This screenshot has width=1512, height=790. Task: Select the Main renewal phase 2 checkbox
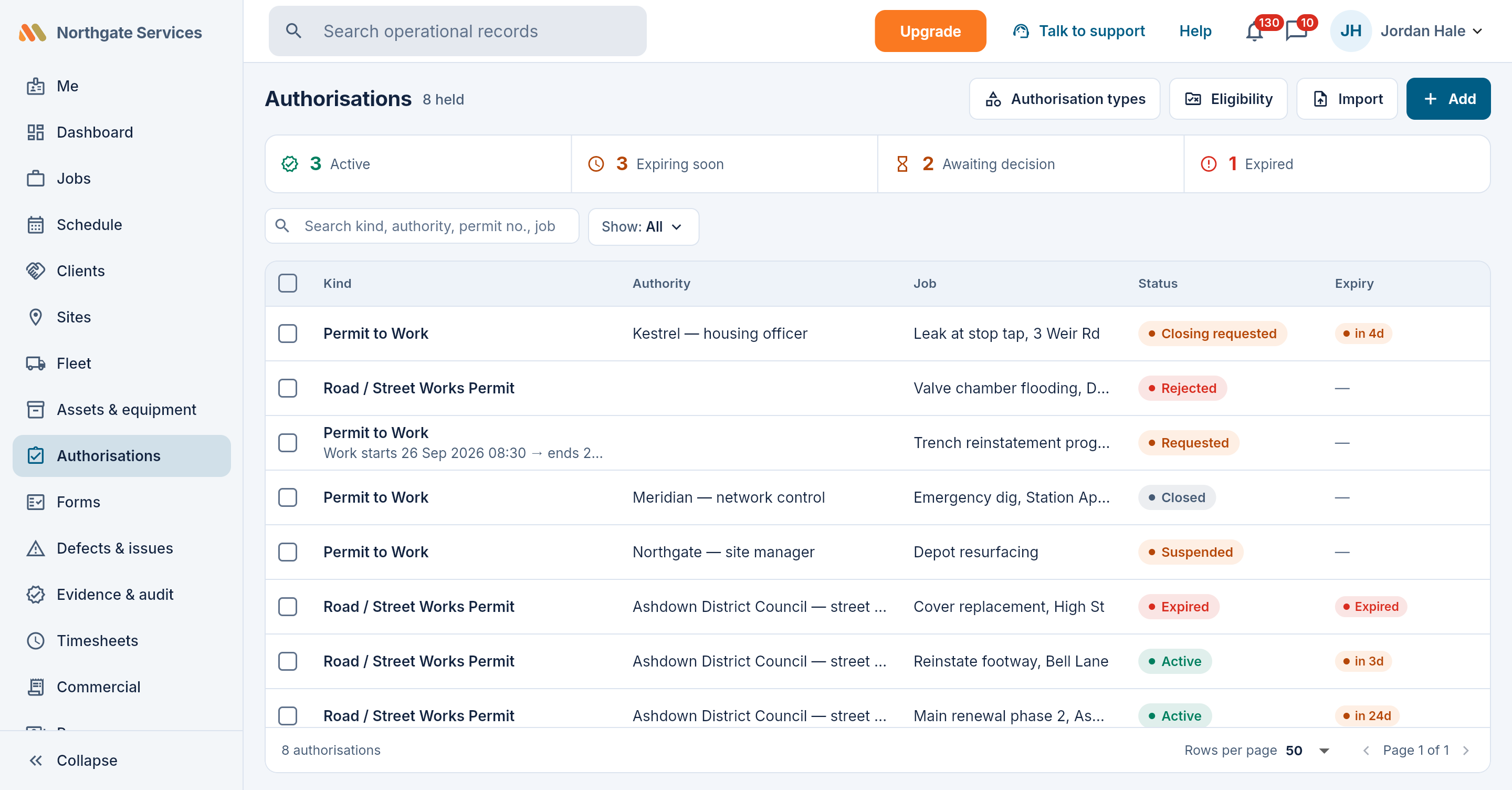[x=288, y=716]
